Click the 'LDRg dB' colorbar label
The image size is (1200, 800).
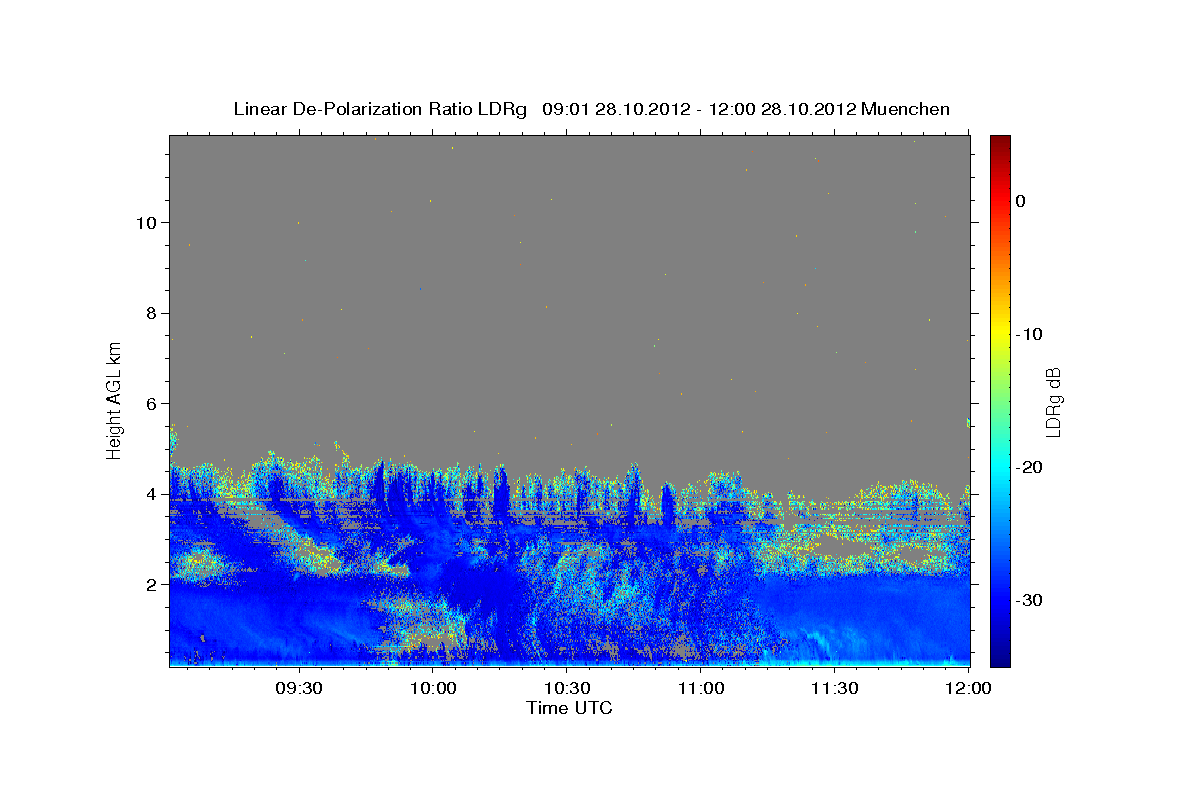(x=1053, y=402)
